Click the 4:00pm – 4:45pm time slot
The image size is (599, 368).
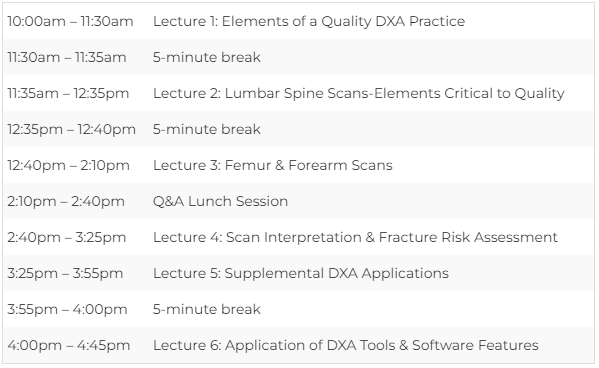click(69, 345)
